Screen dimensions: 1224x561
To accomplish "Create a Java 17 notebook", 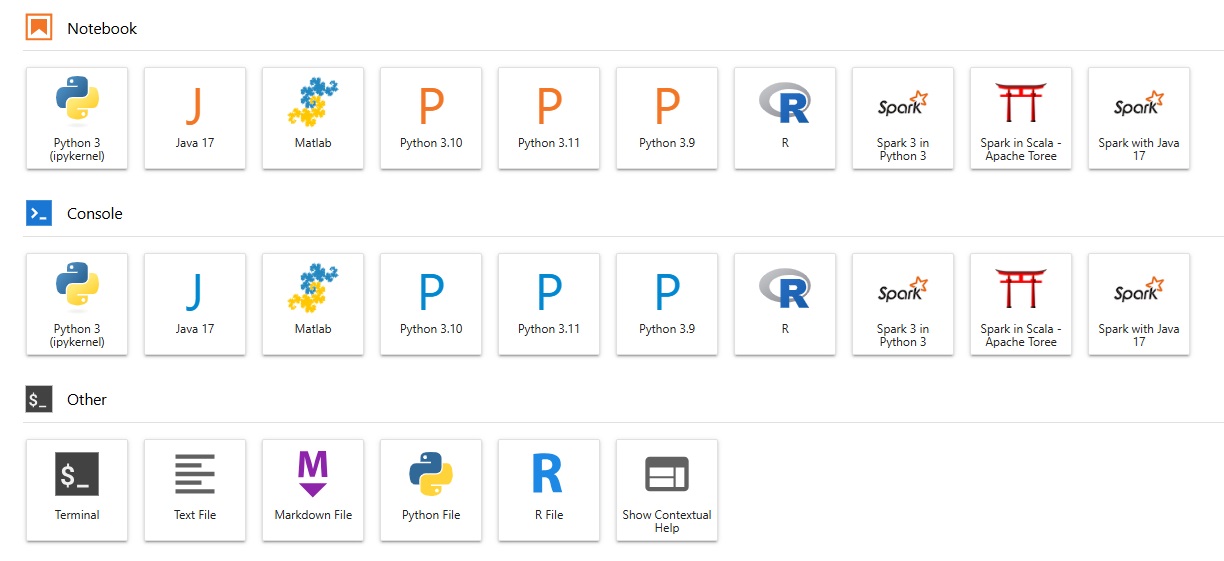I will tap(195, 117).
